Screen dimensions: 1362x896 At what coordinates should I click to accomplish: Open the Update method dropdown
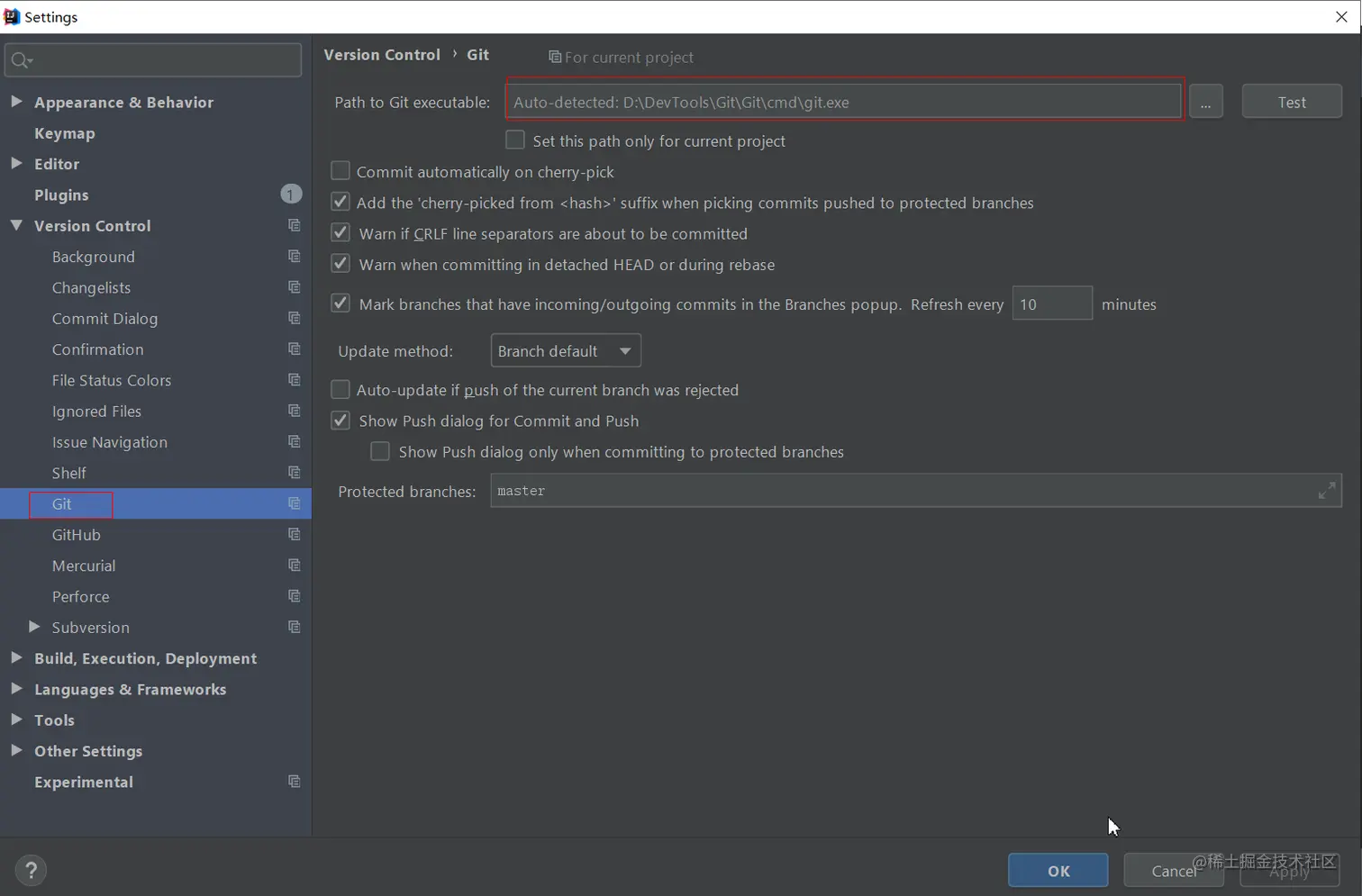click(566, 350)
